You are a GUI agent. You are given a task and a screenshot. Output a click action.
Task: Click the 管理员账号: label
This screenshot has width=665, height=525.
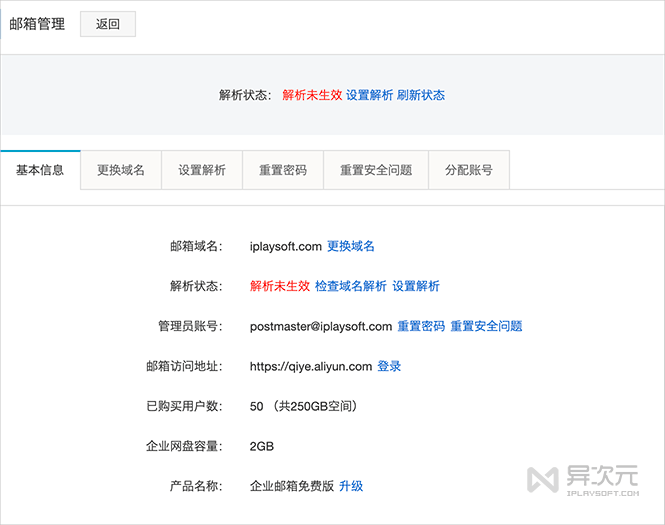coord(190,326)
